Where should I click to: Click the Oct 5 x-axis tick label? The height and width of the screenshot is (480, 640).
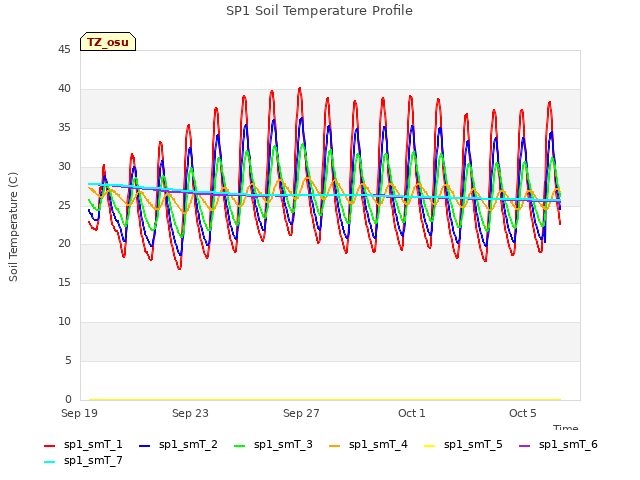pos(523,413)
